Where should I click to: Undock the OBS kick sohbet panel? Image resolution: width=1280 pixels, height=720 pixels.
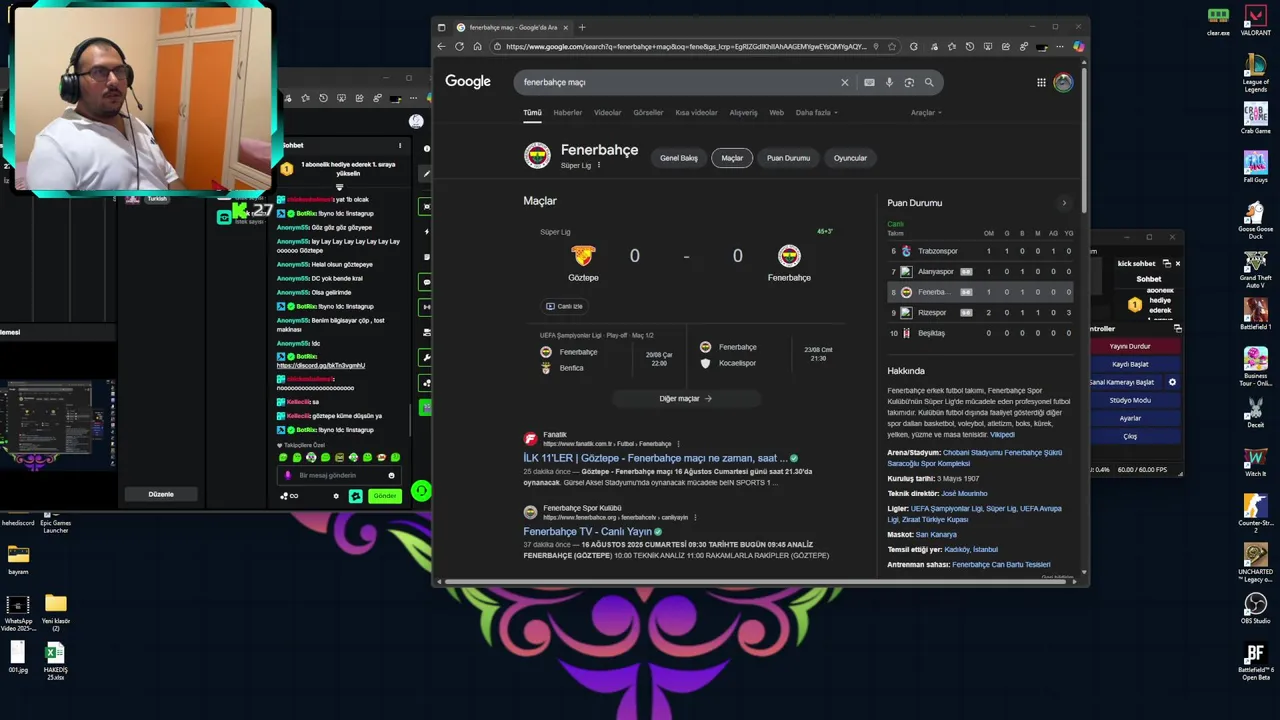1166,264
